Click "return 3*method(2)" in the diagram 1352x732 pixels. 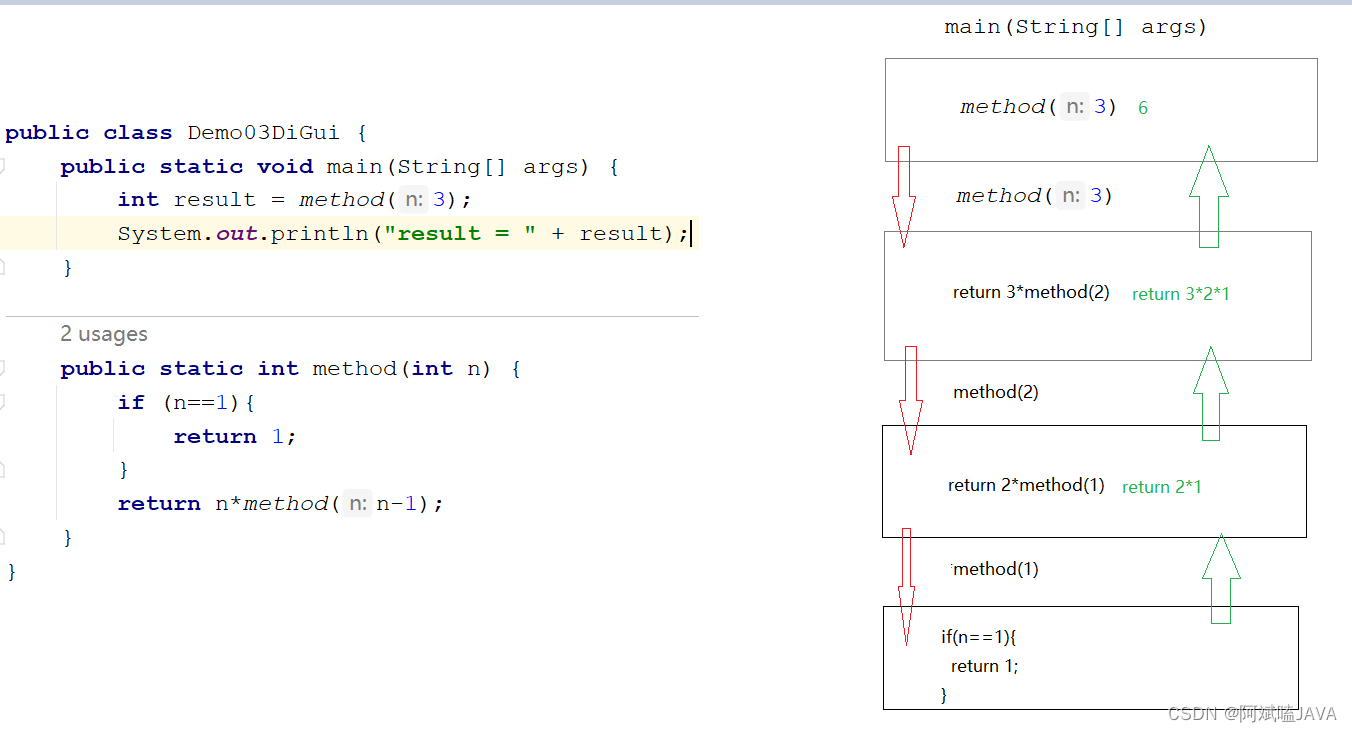point(1031,292)
